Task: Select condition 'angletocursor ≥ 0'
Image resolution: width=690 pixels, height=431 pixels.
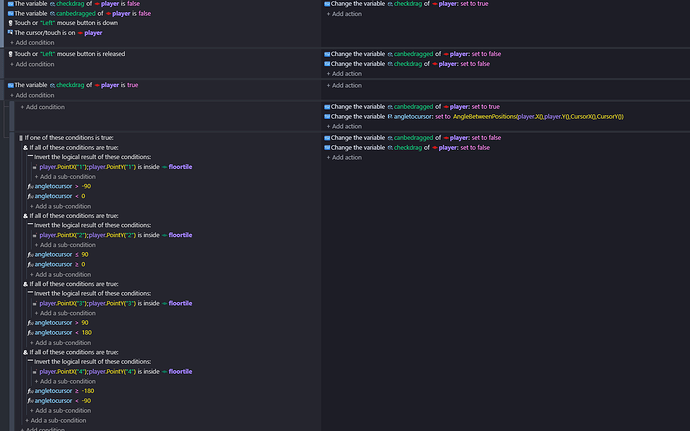Action: pos(56,264)
